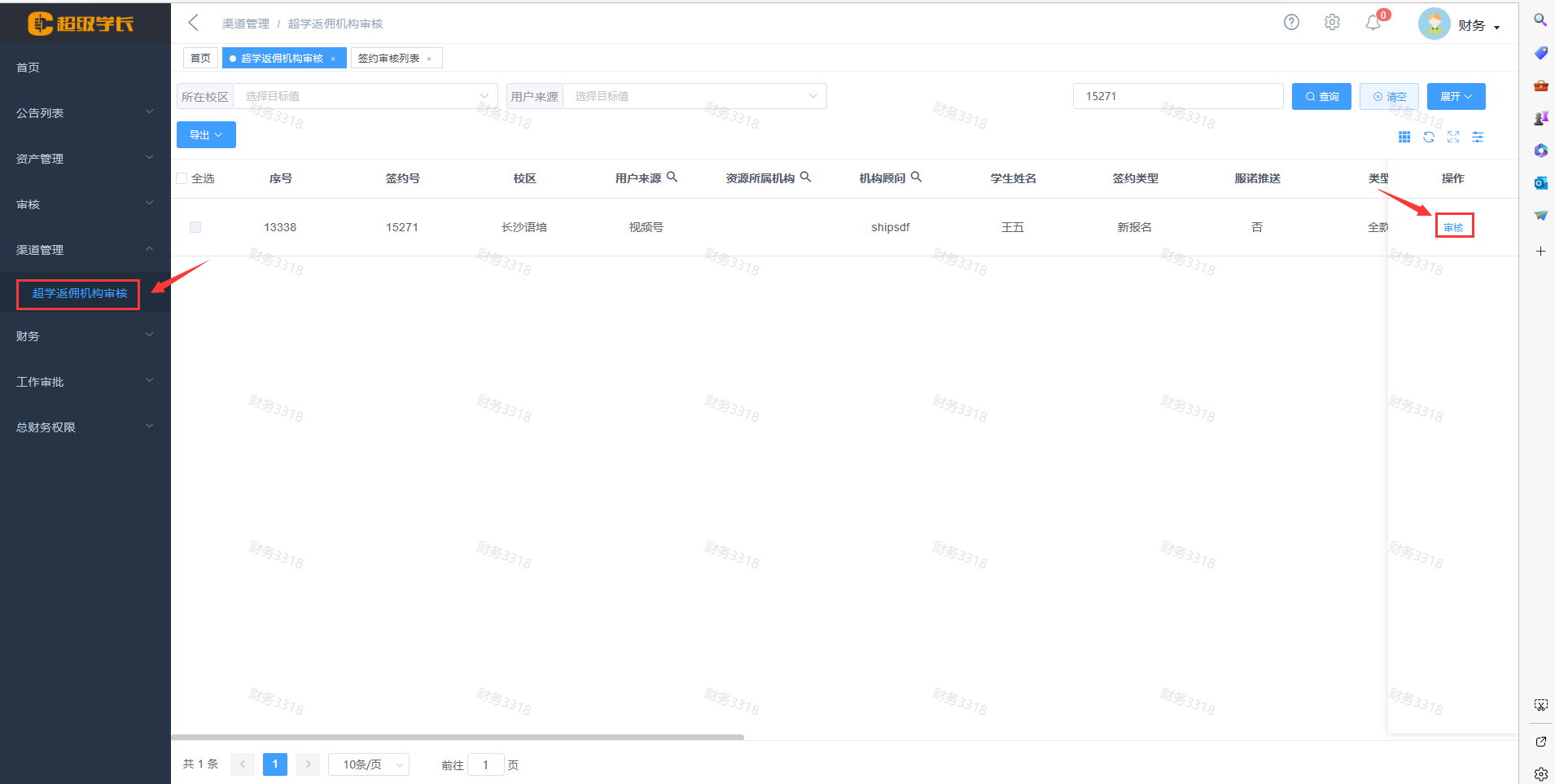Screen dimensions: 1555x784
Task: Click the horizontal scrollbar under the table
Action: coord(458,737)
